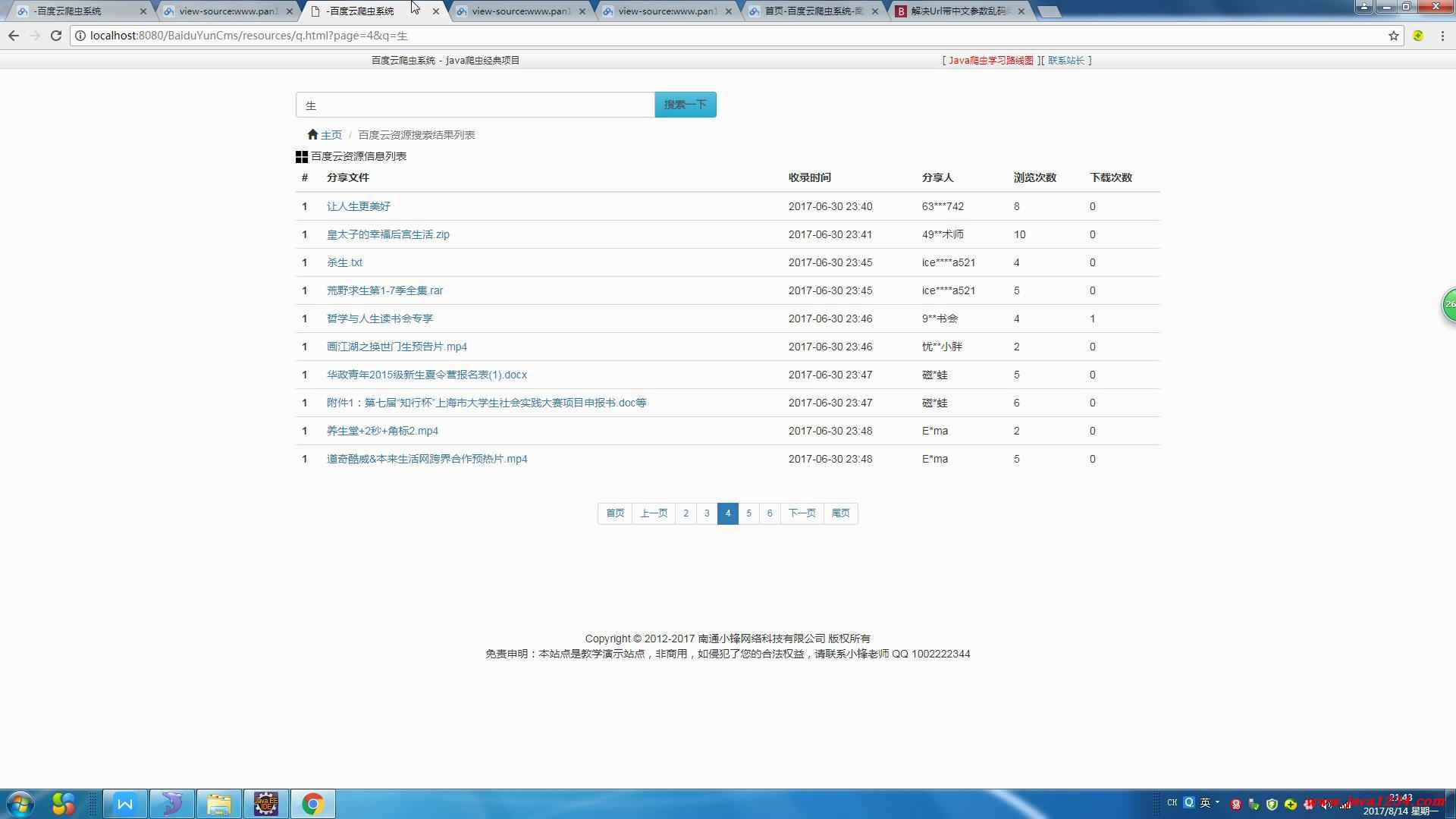Click the green floating circle at right edge
The image size is (1456, 819).
point(1448,305)
